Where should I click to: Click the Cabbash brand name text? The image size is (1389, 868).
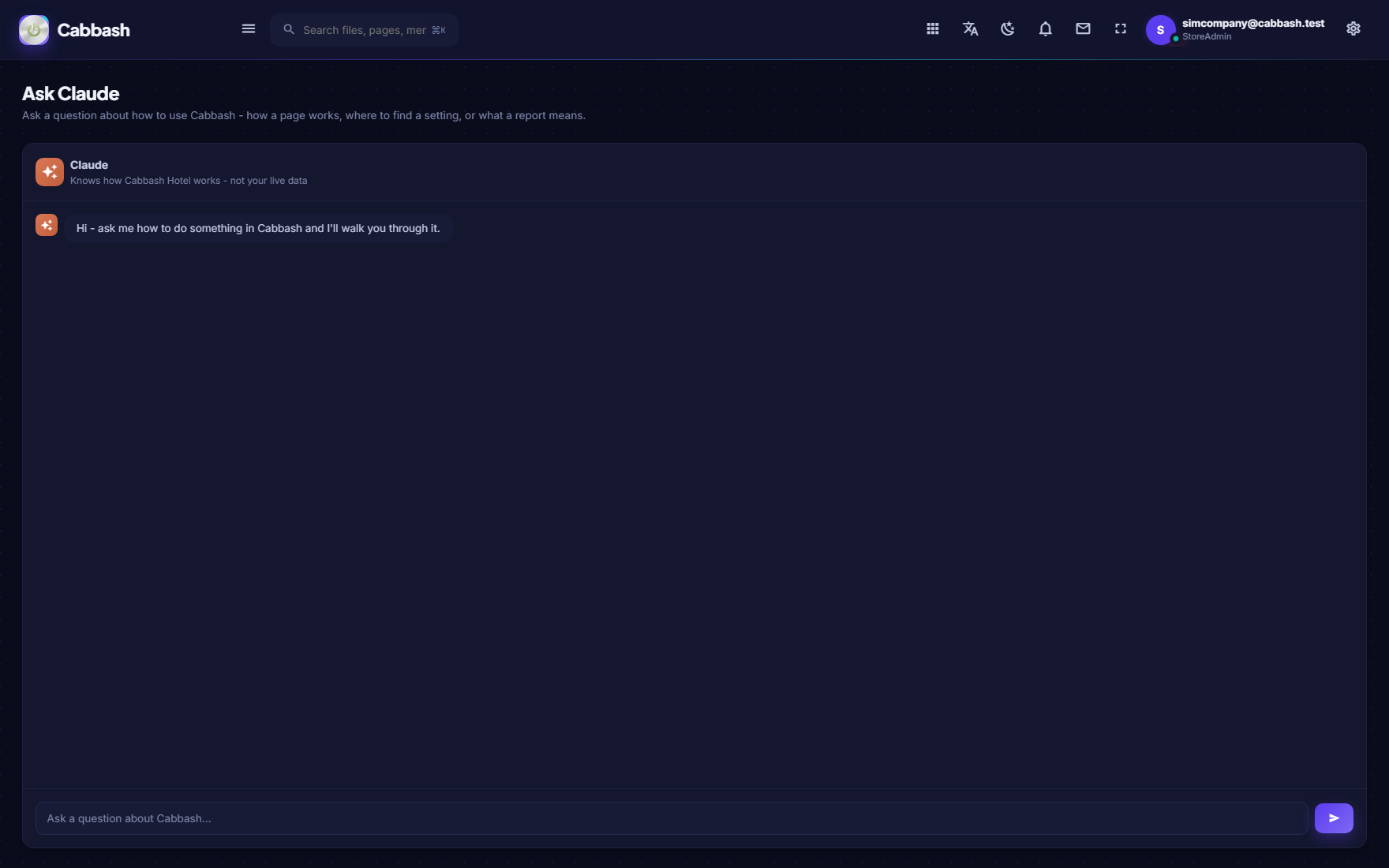tap(94, 30)
